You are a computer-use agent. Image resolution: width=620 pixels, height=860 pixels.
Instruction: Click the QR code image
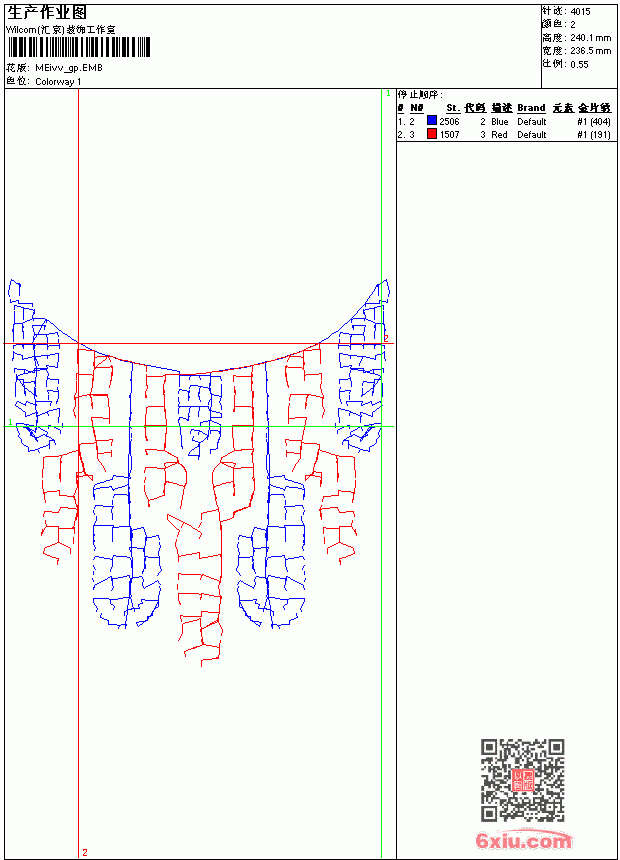[522, 780]
